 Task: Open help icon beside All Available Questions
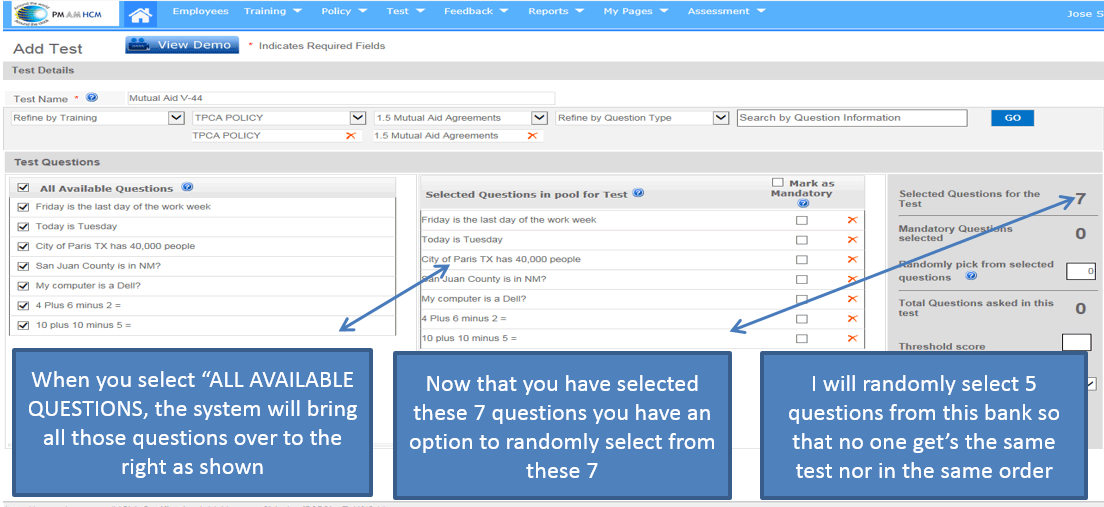(187, 187)
